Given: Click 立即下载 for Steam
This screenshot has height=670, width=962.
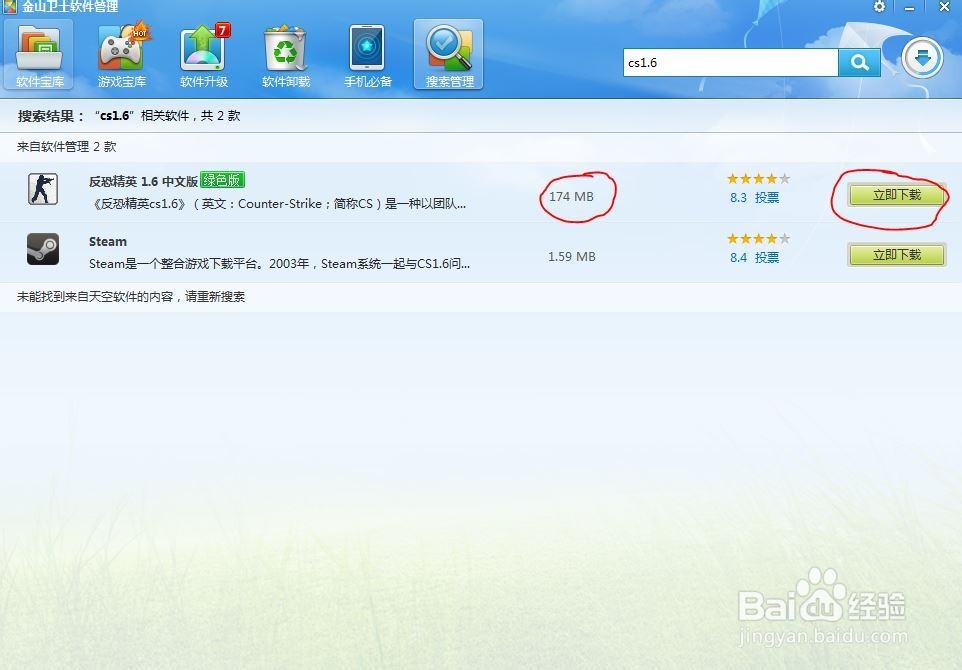Looking at the screenshot, I should [896, 255].
